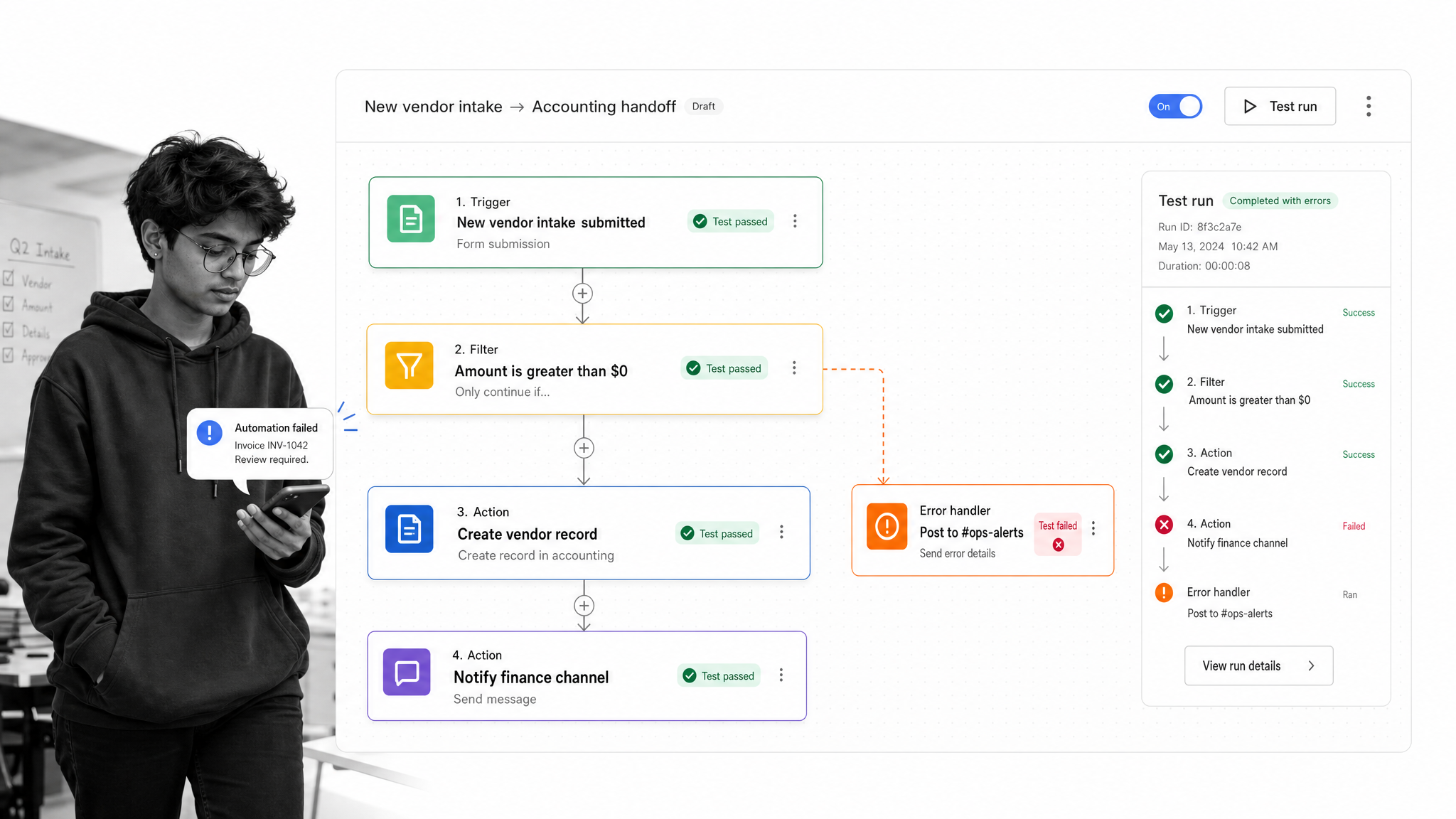This screenshot has height=819, width=1456.
Task: Open more options on the Error handler step
Action: click(1093, 528)
